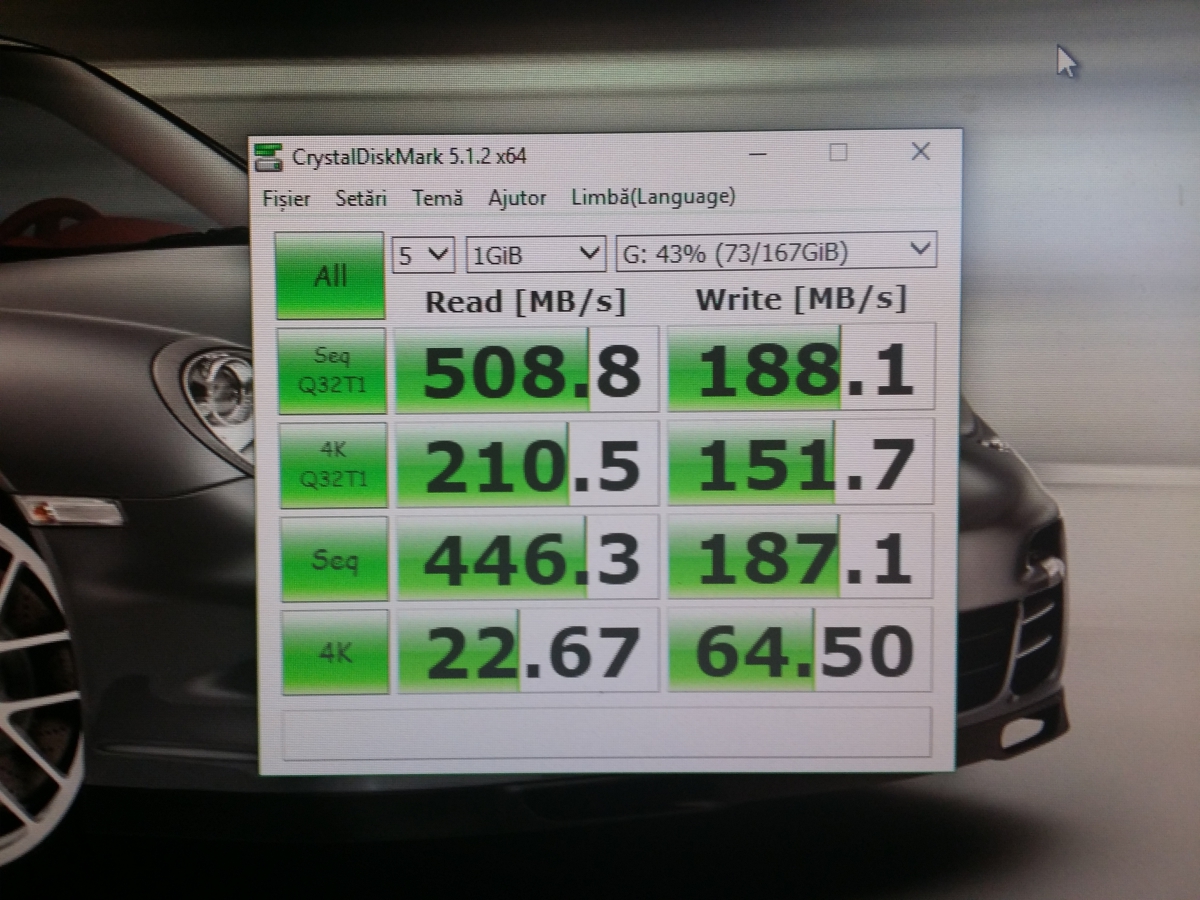The height and width of the screenshot is (900, 1200).
Task: Select the 64.50 write result
Action: click(801, 649)
